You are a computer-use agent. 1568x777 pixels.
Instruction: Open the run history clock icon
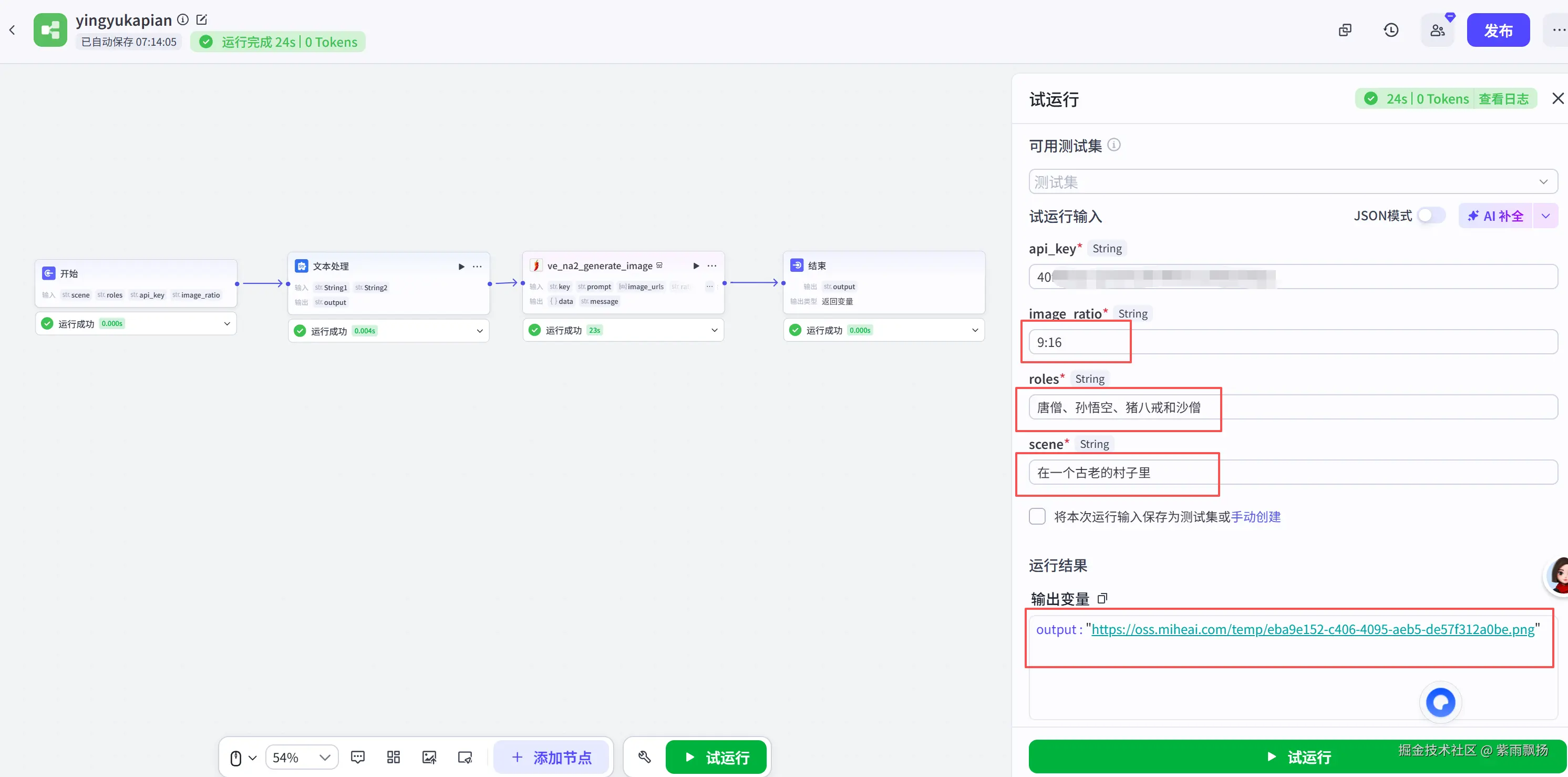pyautogui.click(x=1391, y=30)
